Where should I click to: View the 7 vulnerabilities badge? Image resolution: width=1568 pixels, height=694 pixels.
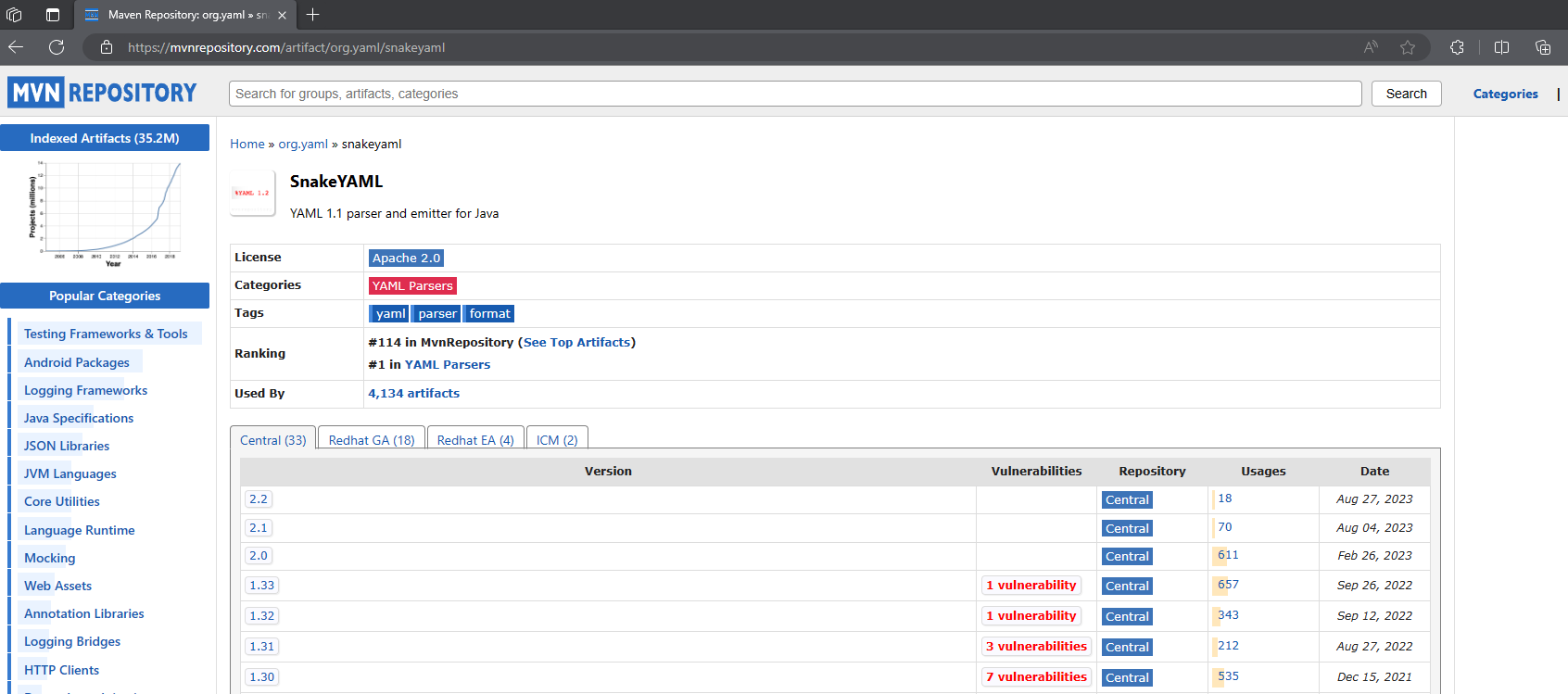click(1036, 677)
